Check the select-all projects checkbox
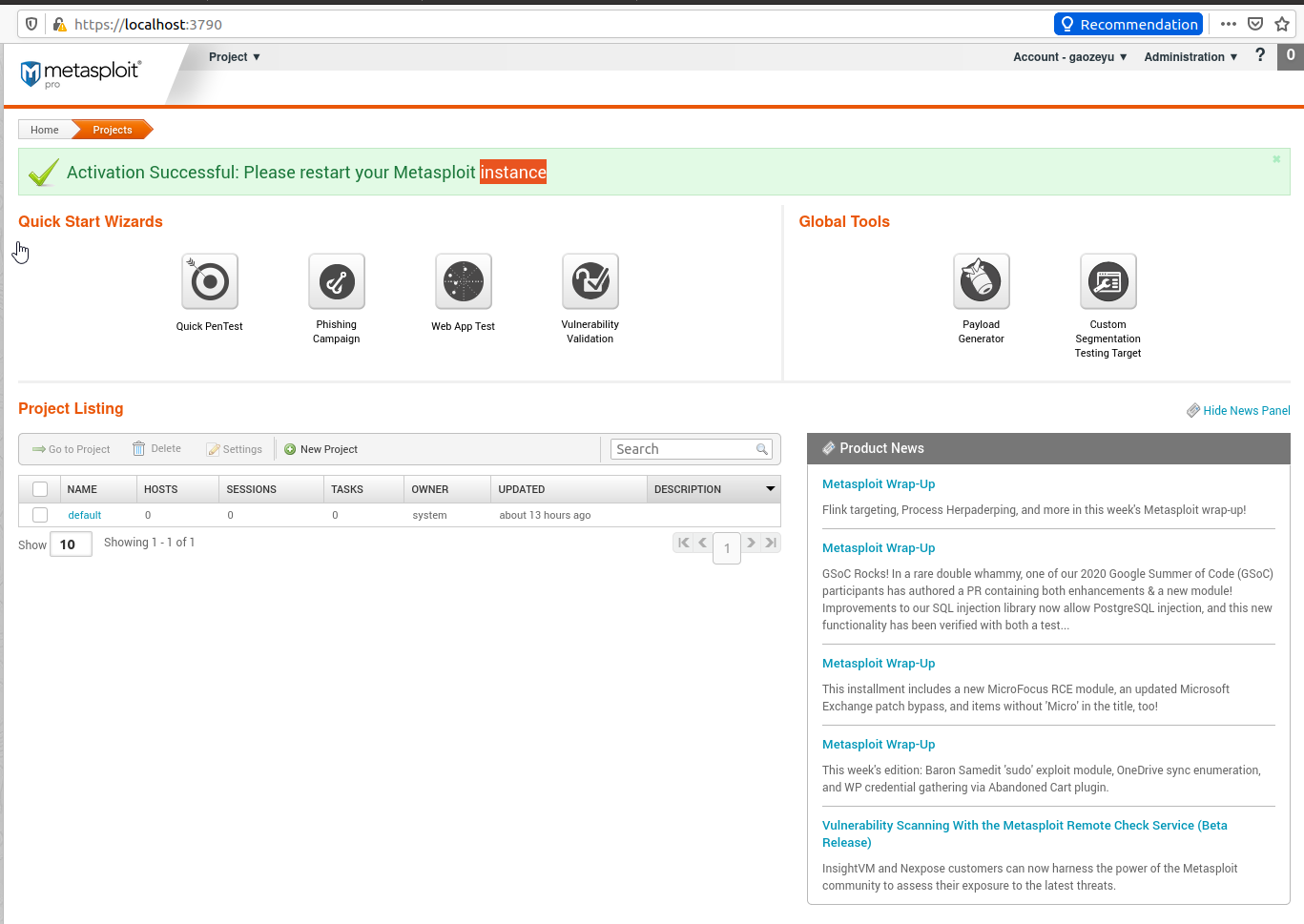This screenshot has width=1304, height=924. 40,488
